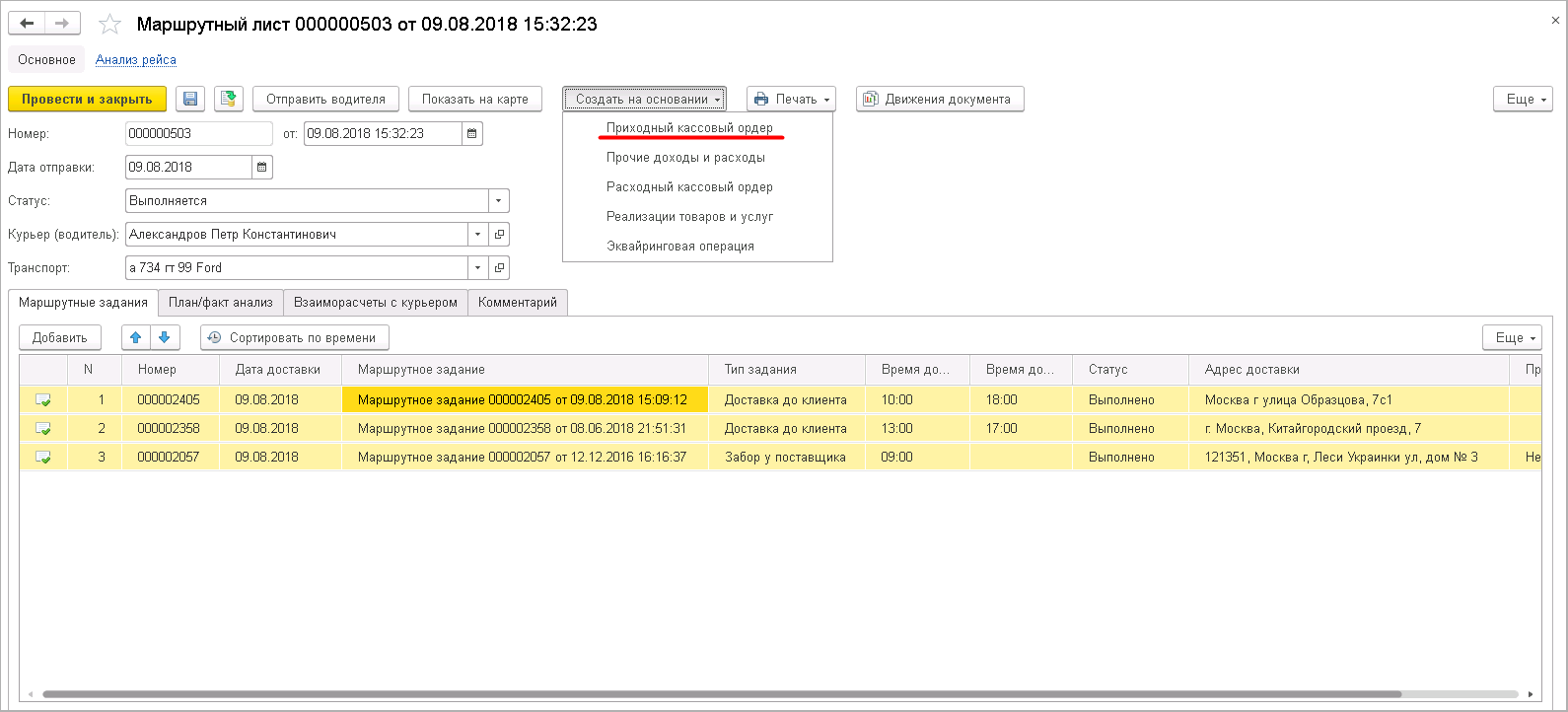The height and width of the screenshot is (712, 1568).
Task: Click Добавить button
Action: pyautogui.click(x=60, y=337)
